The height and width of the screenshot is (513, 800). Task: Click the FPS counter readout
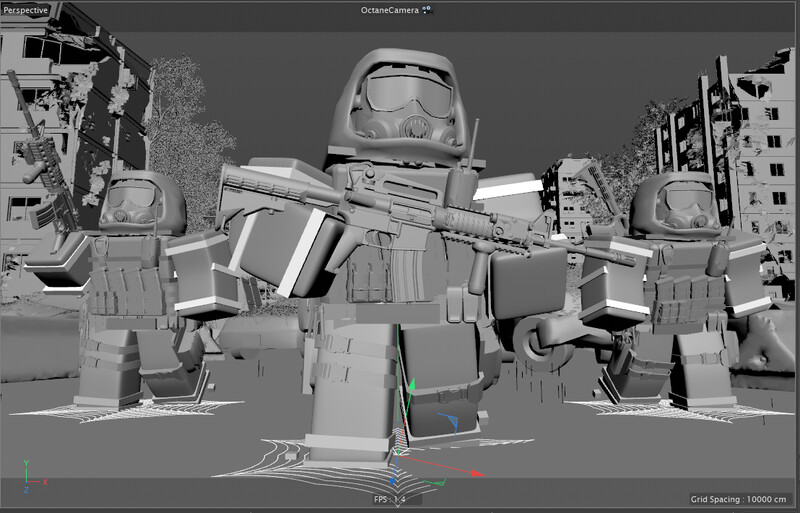tap(390, 499)
